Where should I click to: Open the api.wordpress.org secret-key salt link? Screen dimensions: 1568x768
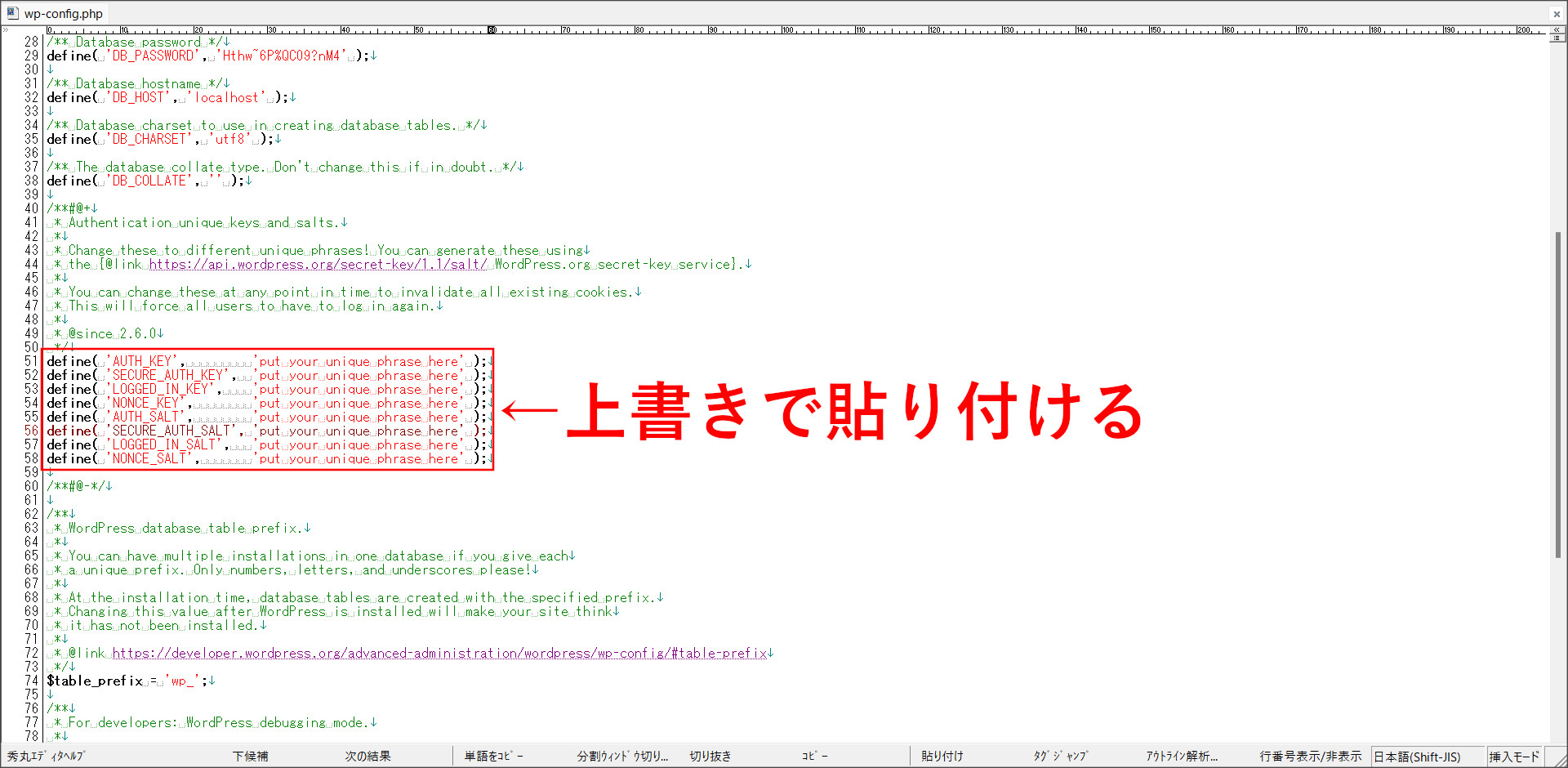318,265
